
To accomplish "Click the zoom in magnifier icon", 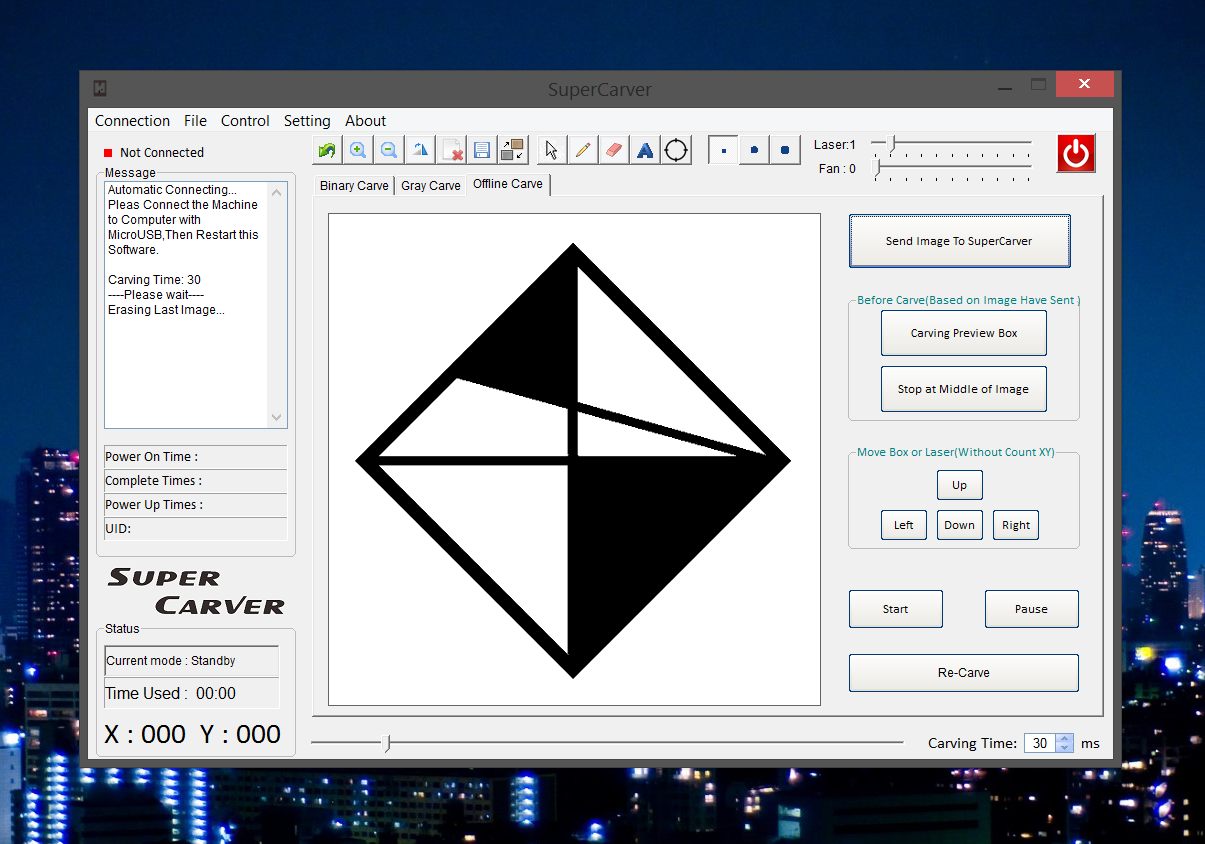I will point(357,150).
